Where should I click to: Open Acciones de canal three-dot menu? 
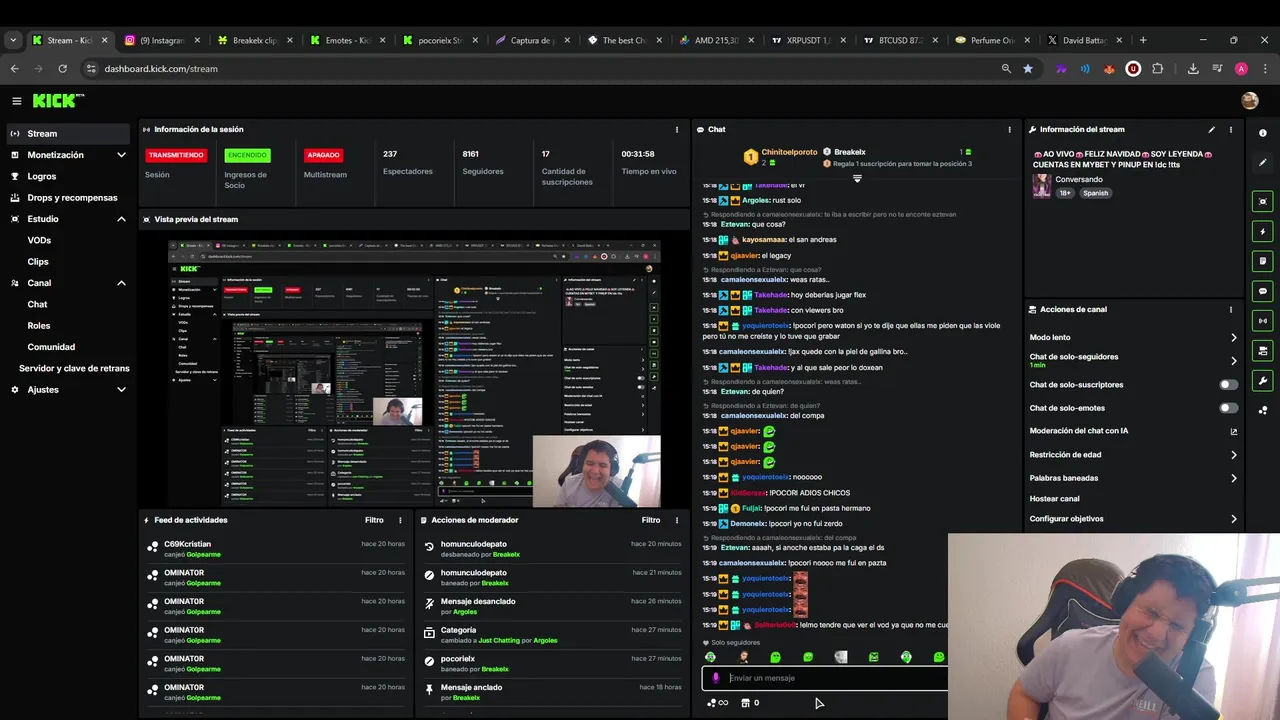coord(1231,310)
